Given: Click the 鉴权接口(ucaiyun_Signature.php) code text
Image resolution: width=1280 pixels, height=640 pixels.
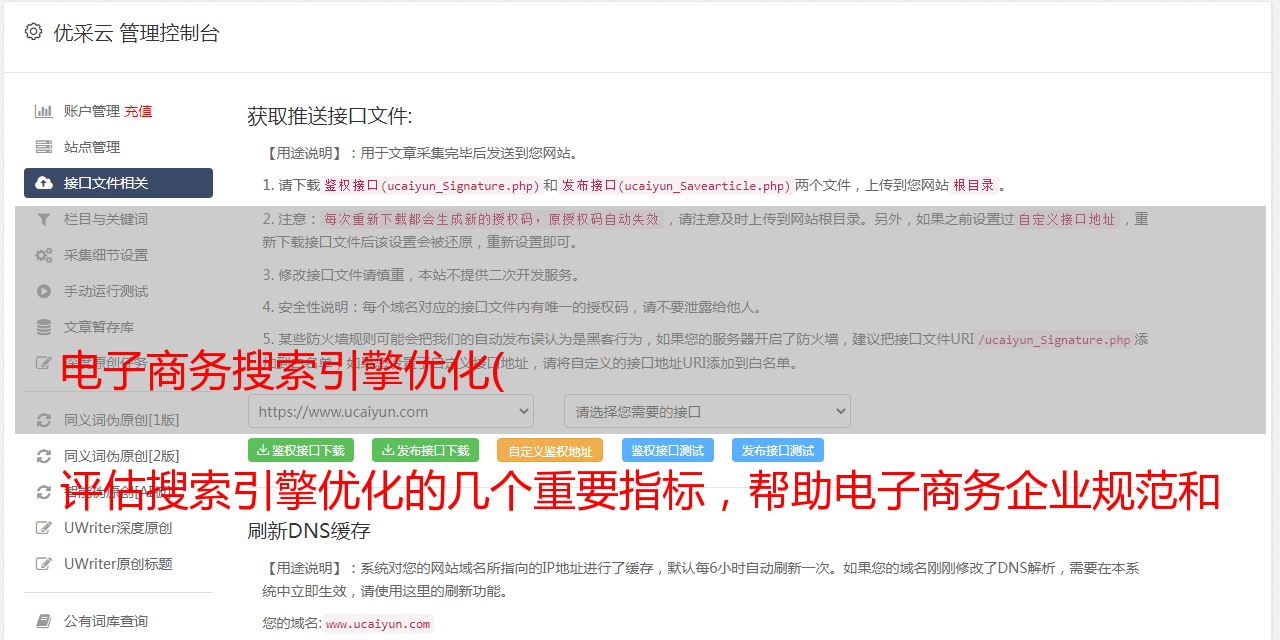Looking at the screenshot, I should tap(432, 185).
